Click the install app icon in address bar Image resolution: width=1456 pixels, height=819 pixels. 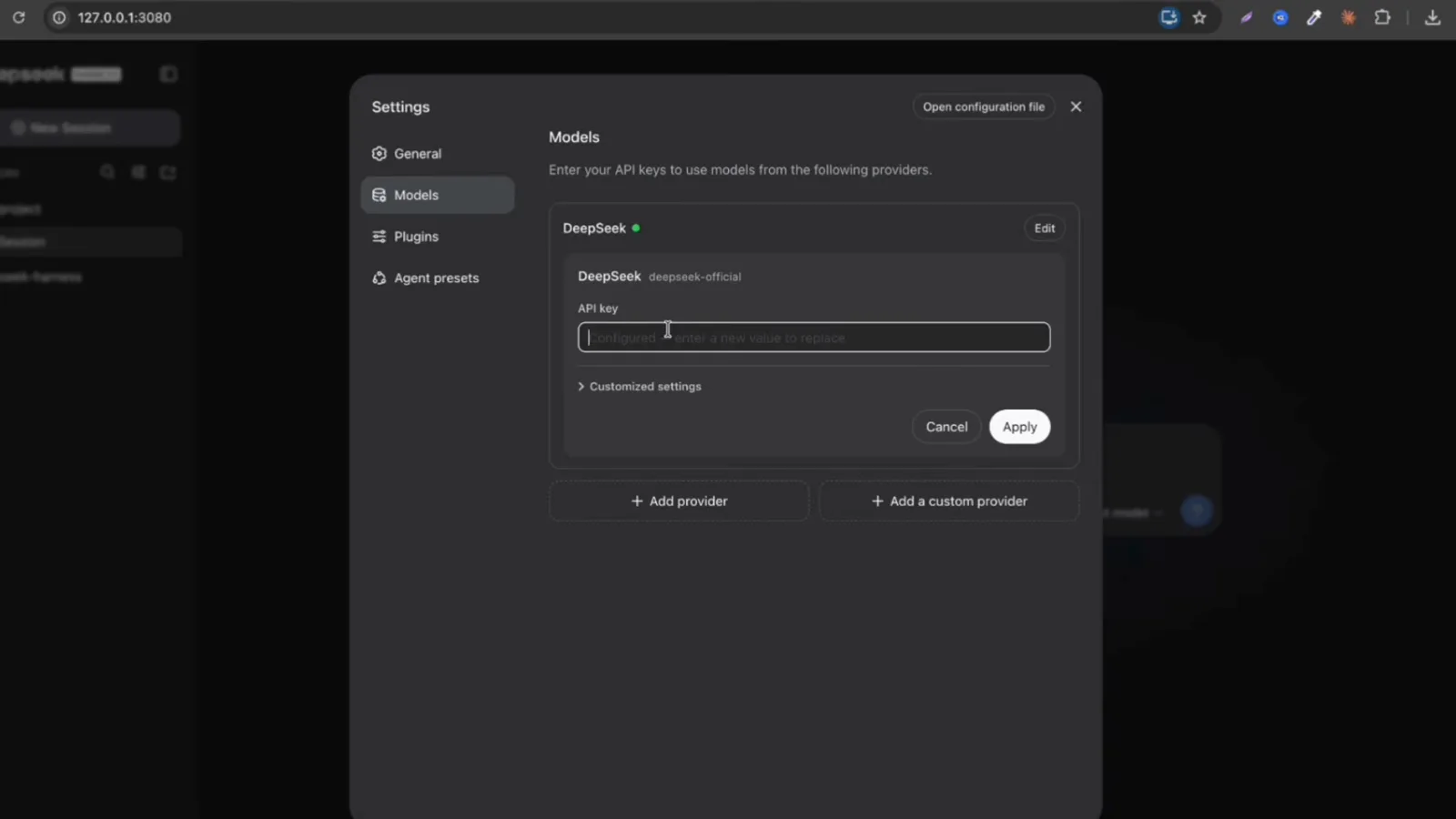point(1168,17)
